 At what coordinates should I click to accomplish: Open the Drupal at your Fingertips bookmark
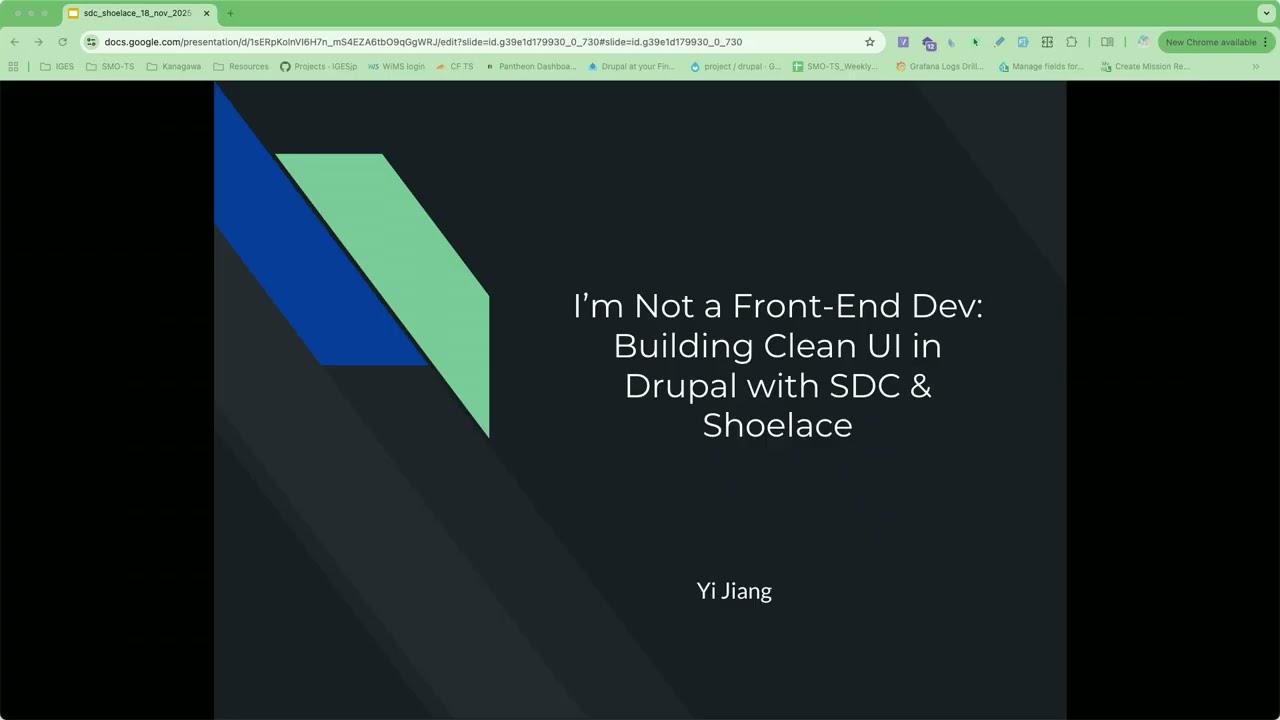point(632,67)
